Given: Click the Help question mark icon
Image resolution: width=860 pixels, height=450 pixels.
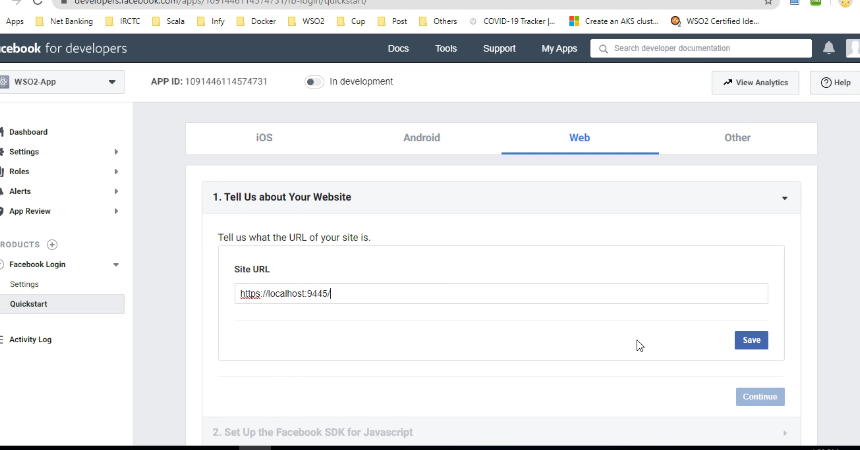Looking at the screenshot, I should [x=826, y=82].
